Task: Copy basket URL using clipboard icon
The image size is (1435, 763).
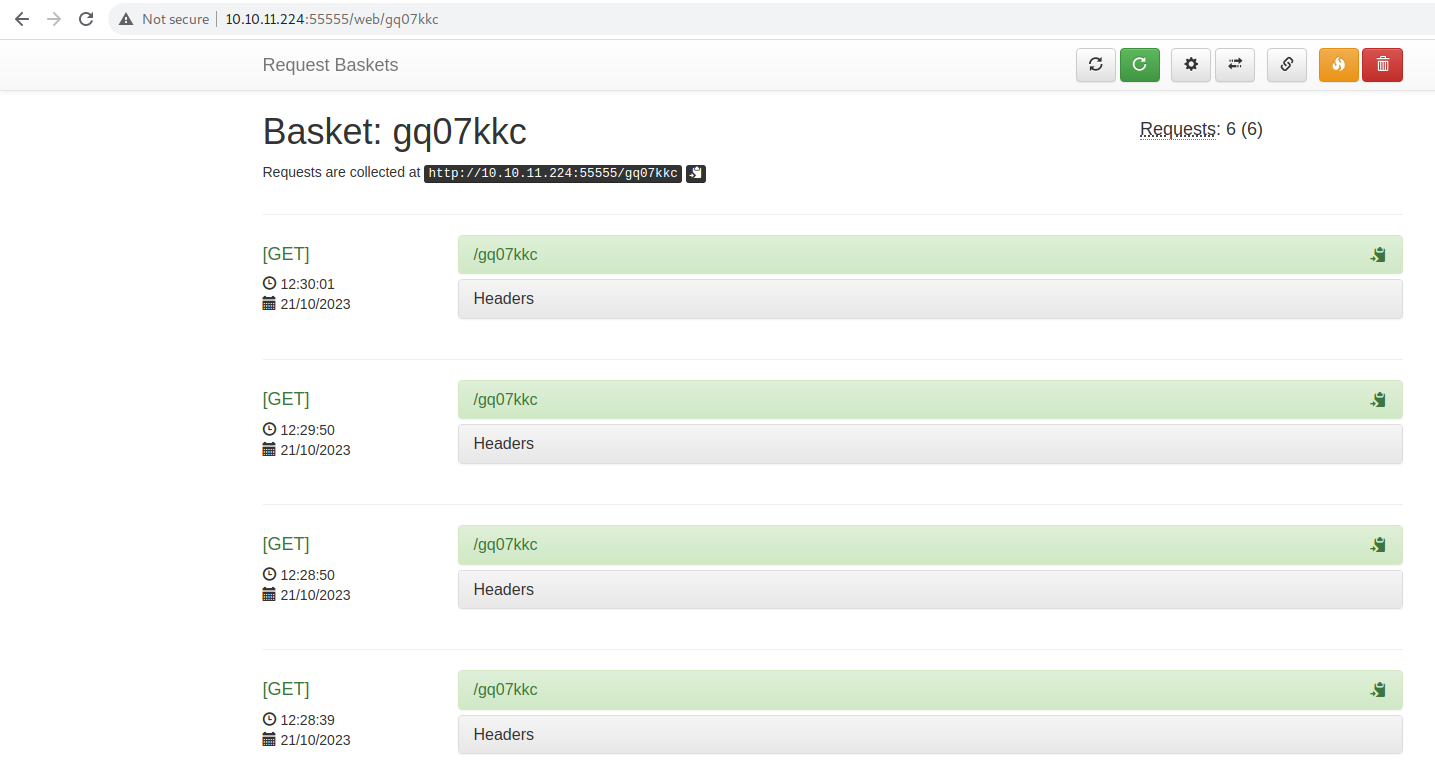Action: coord(696,173)
